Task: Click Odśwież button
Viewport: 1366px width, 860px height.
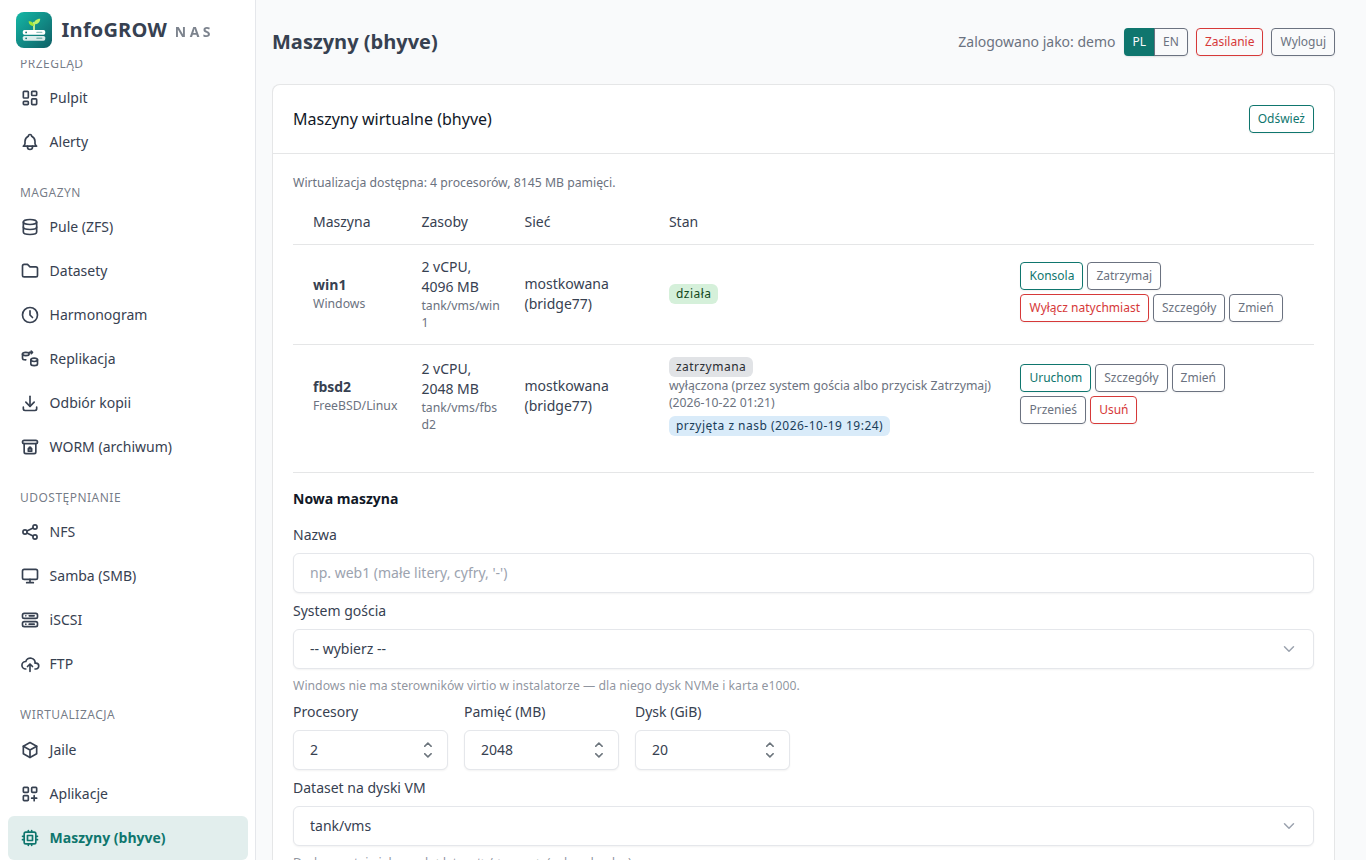Action: 1281,119
